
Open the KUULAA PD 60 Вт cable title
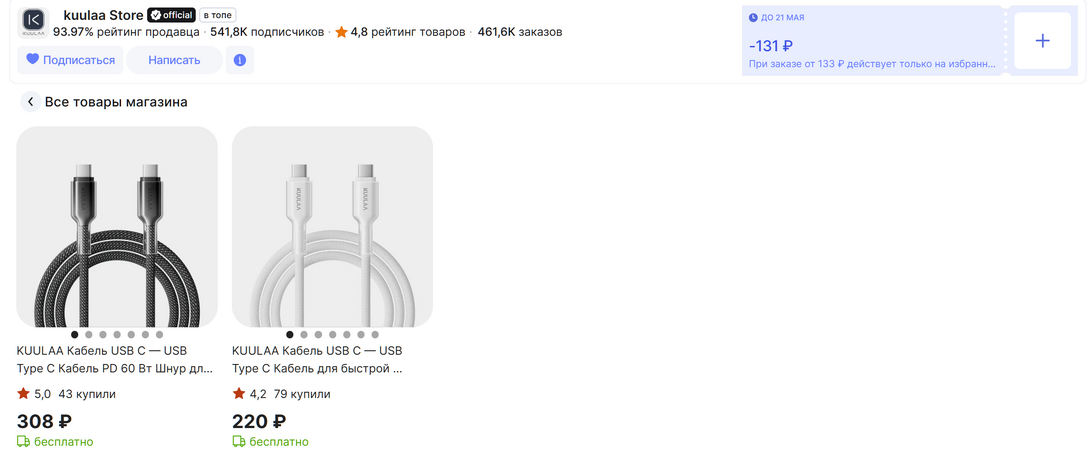(x=115, y=359)
